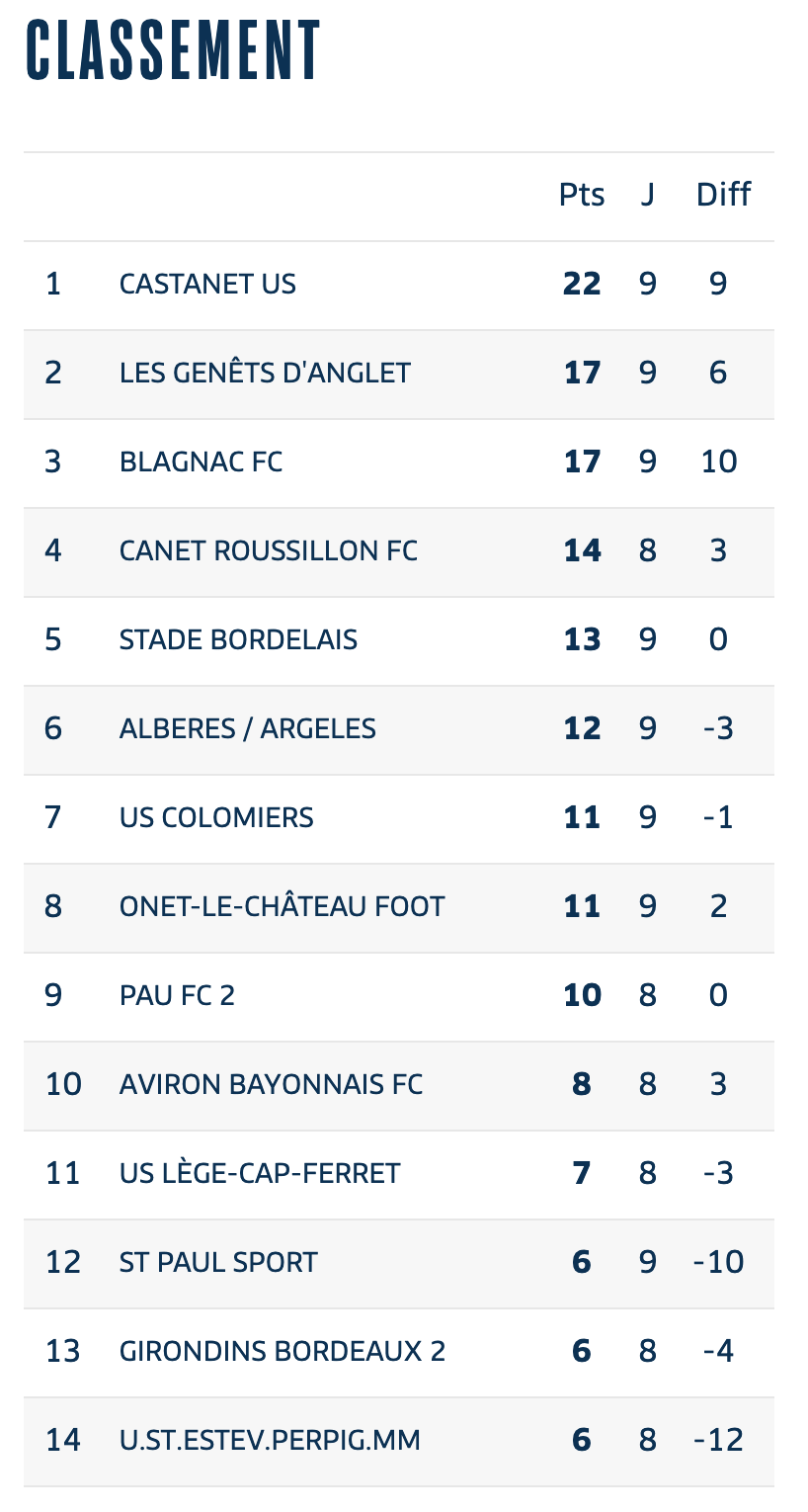This screenshot has height=1512, width=808.
Task: Open ALBERES / ARGELES team row
Action: coord(399,729)
